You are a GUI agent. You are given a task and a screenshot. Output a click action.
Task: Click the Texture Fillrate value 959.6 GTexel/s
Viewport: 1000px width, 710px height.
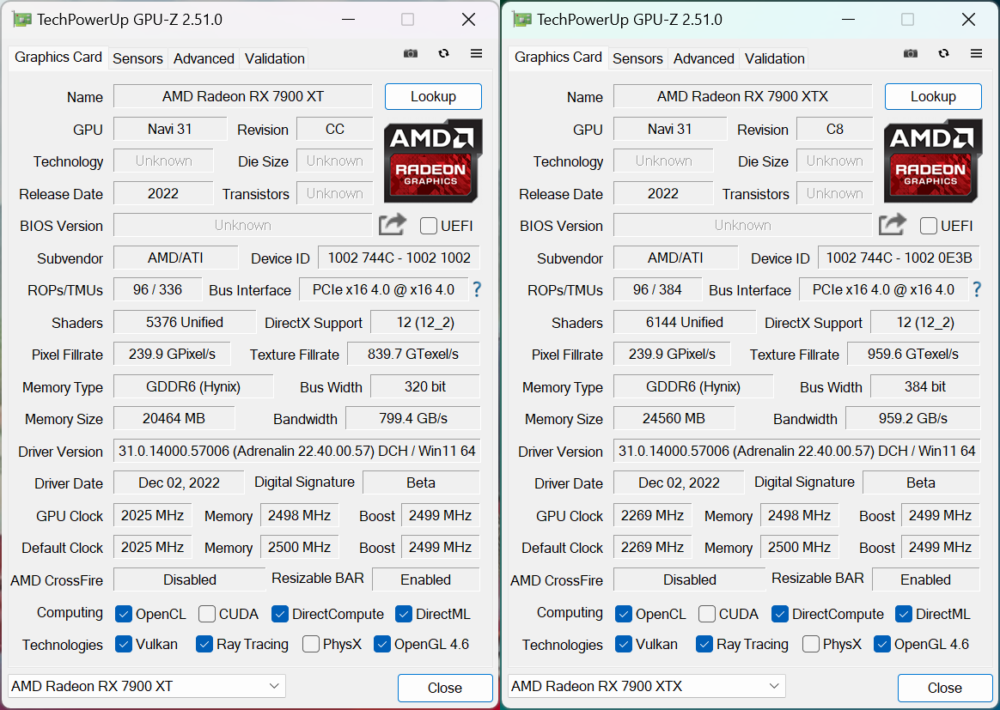coord(913,354)
